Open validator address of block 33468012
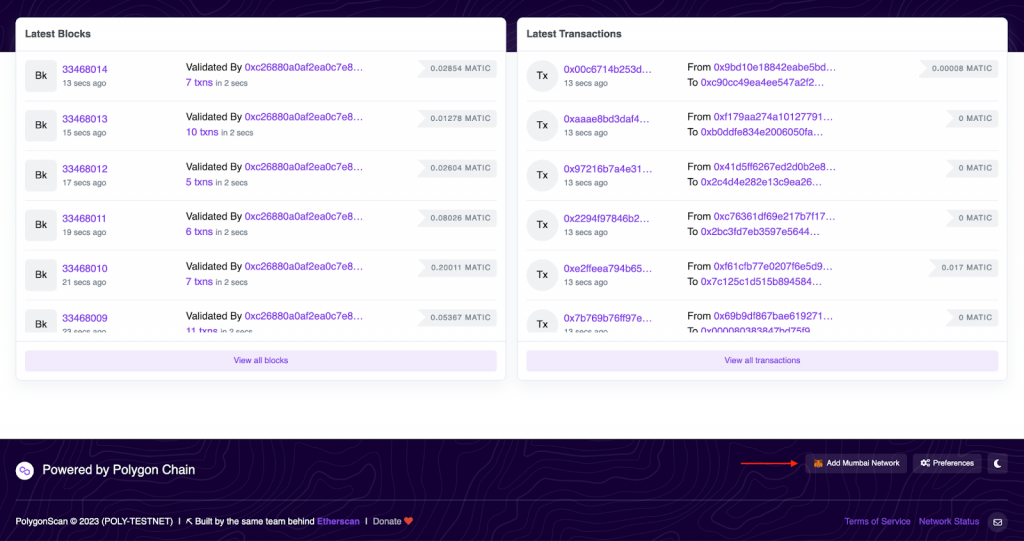The height and width of the screenshot is (541, 1024). click(x=304, y=167)
